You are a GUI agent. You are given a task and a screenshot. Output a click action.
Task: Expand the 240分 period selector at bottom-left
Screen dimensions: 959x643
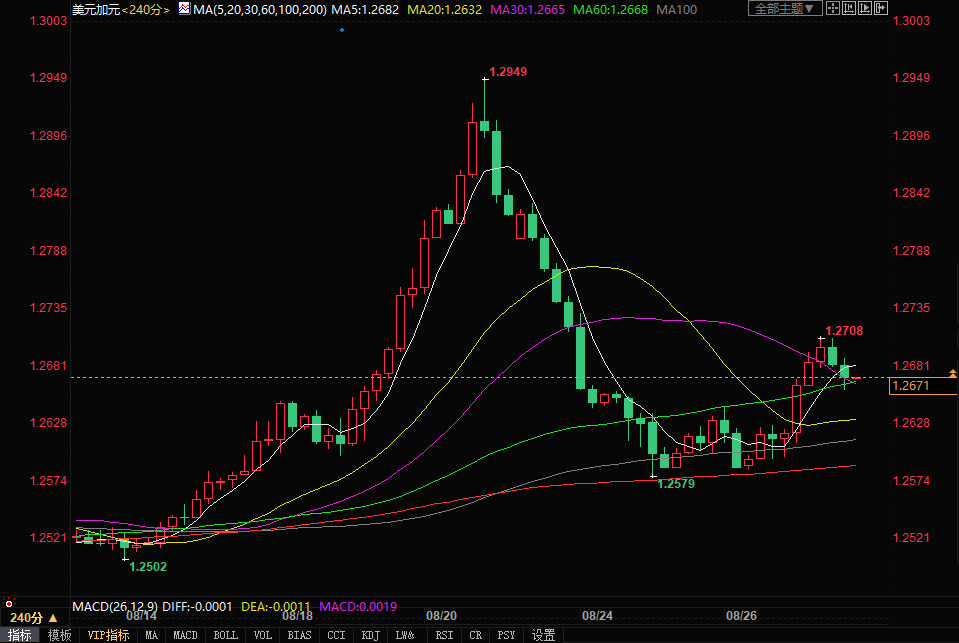pos(27,618)
